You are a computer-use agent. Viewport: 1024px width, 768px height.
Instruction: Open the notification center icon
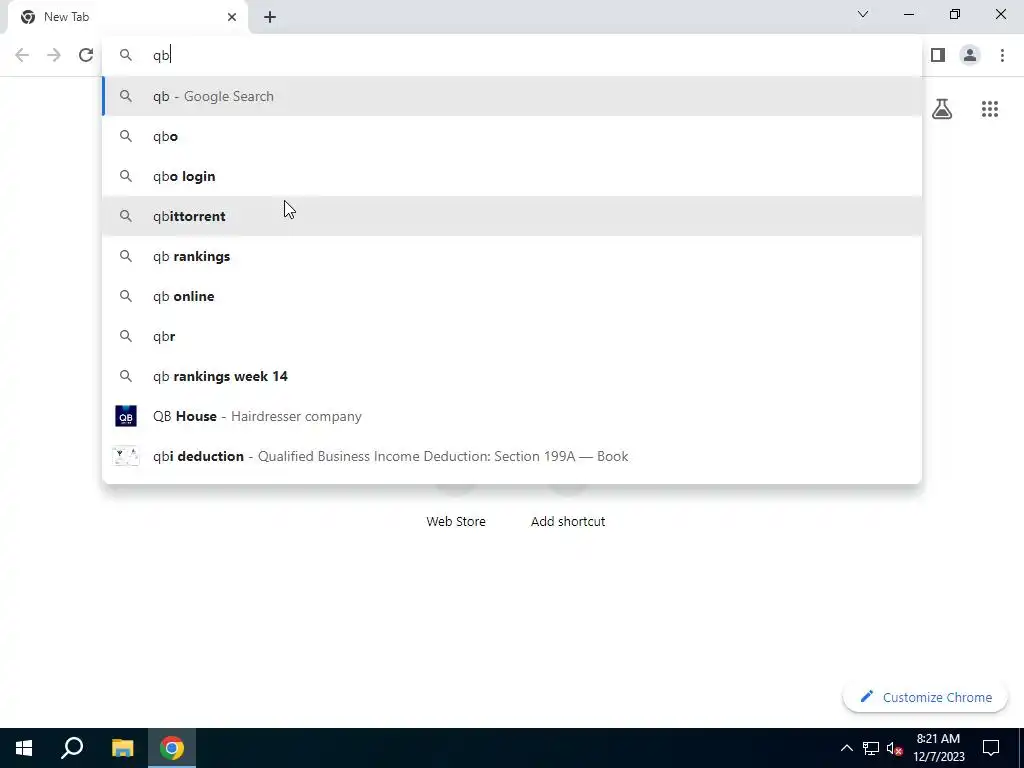991,748
